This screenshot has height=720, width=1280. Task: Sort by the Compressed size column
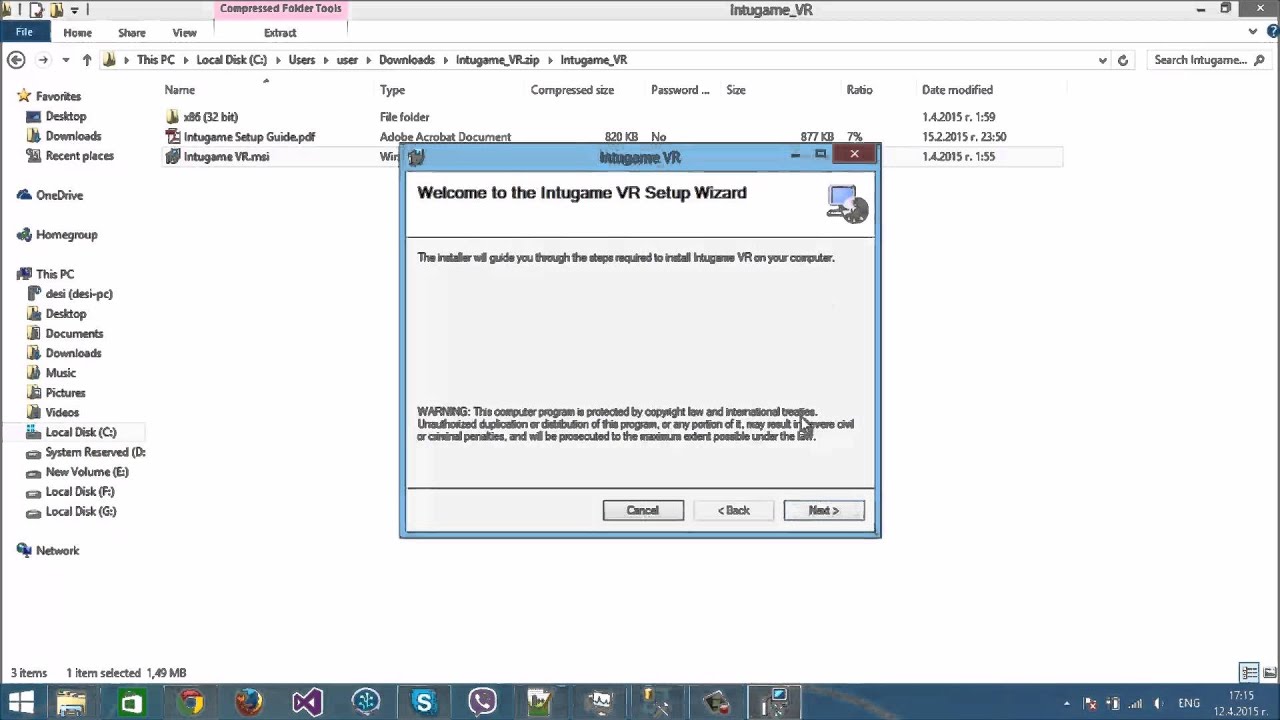[572, 90]
